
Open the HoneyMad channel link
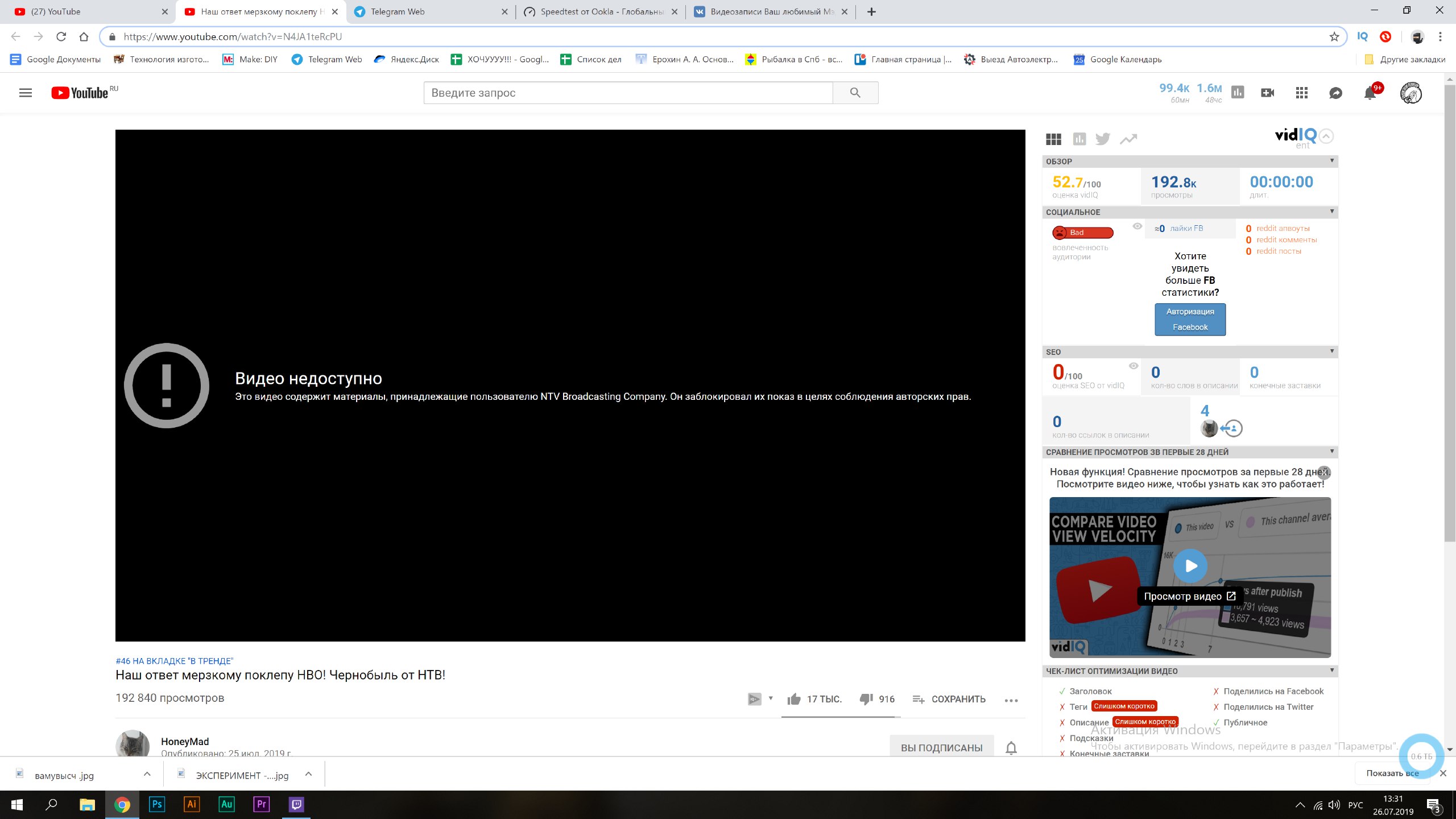(185, 741)
